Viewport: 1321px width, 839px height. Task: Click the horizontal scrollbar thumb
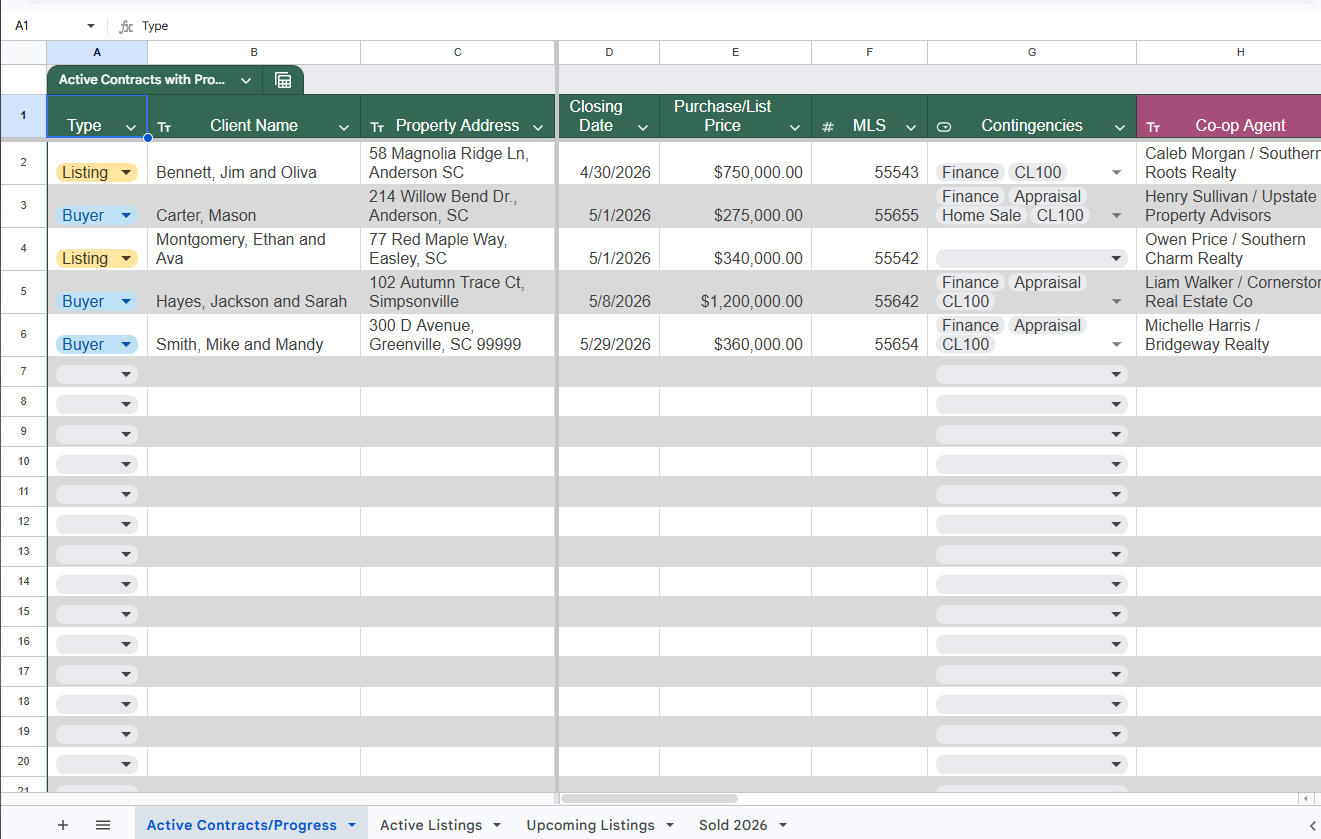coord(649,798)
